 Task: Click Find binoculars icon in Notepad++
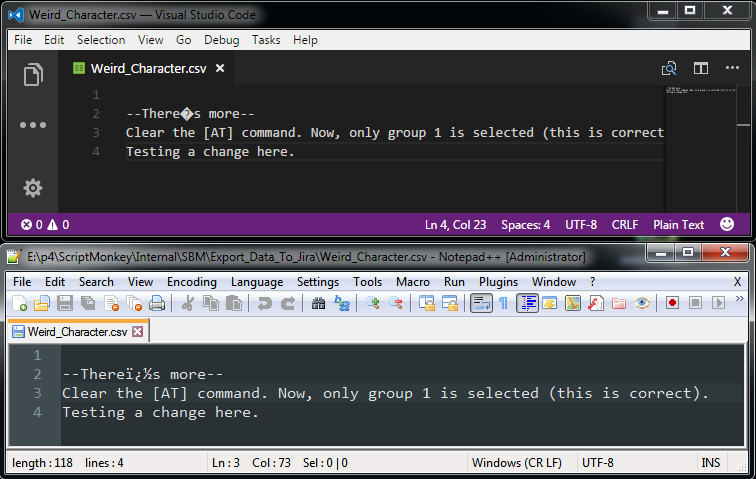click(318, 303)
